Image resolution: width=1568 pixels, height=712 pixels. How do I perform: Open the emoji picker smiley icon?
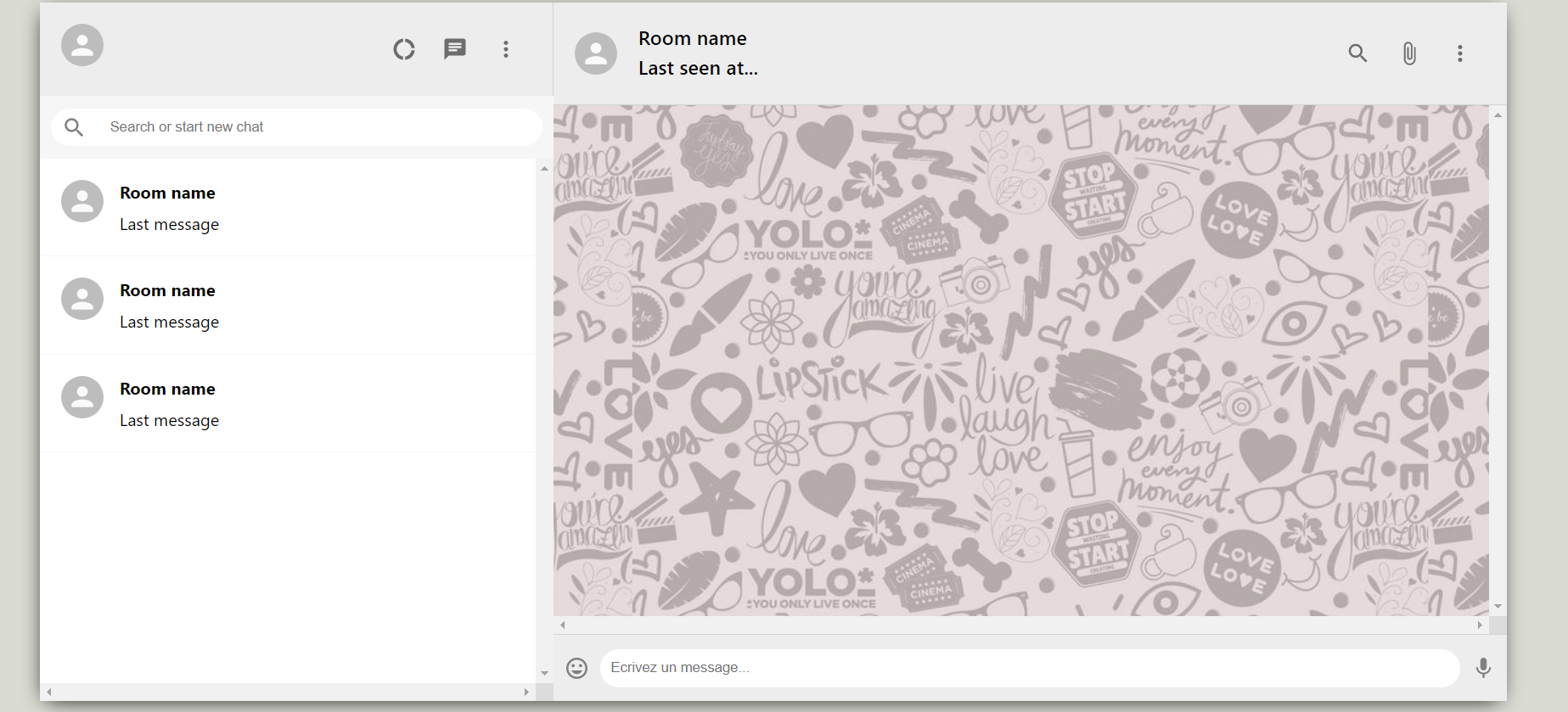pyautogui.click(x=577, y=668)
